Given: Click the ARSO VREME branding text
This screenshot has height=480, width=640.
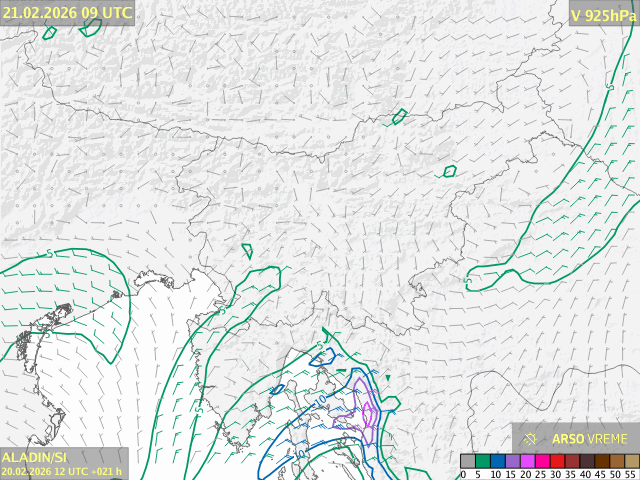Looking at the screenshot, I should (590, 438).
